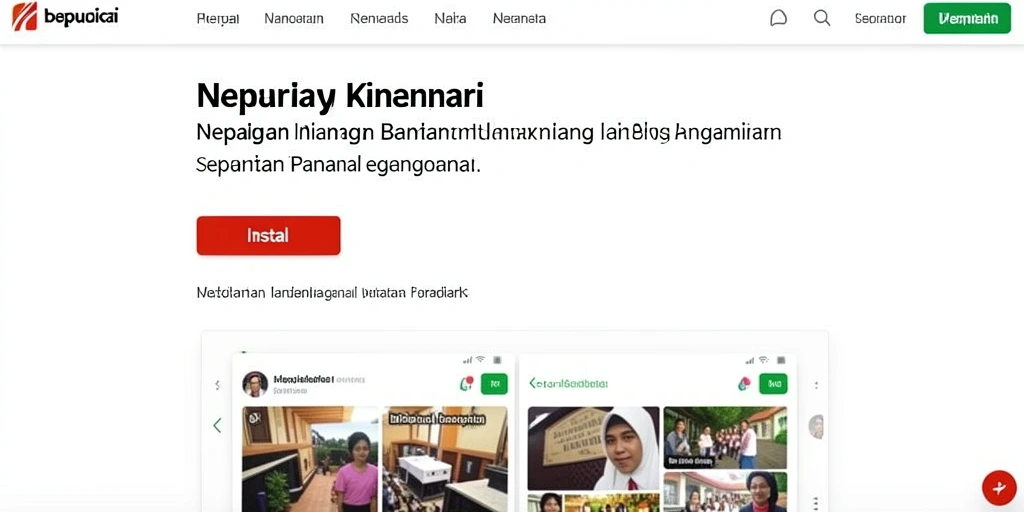This screenshot has height=512, width=1024.
Task: Click the small gray arrow left of the preview avatar
Action: pos(217,385)
